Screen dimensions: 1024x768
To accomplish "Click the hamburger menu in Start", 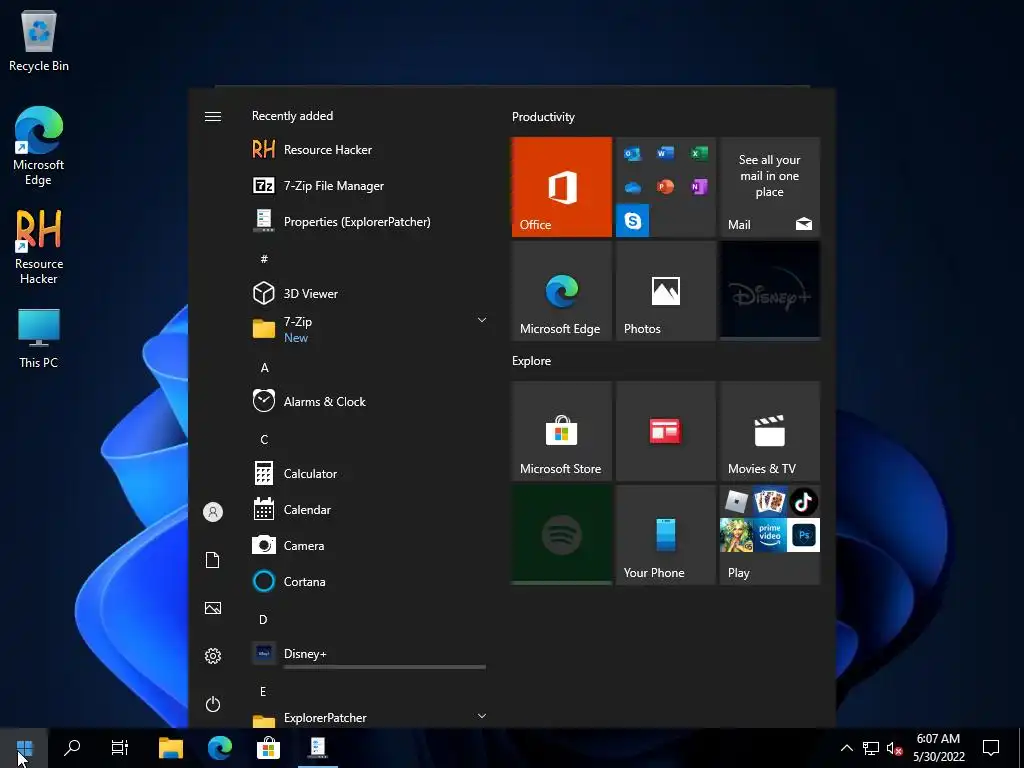I will (213, 116).
